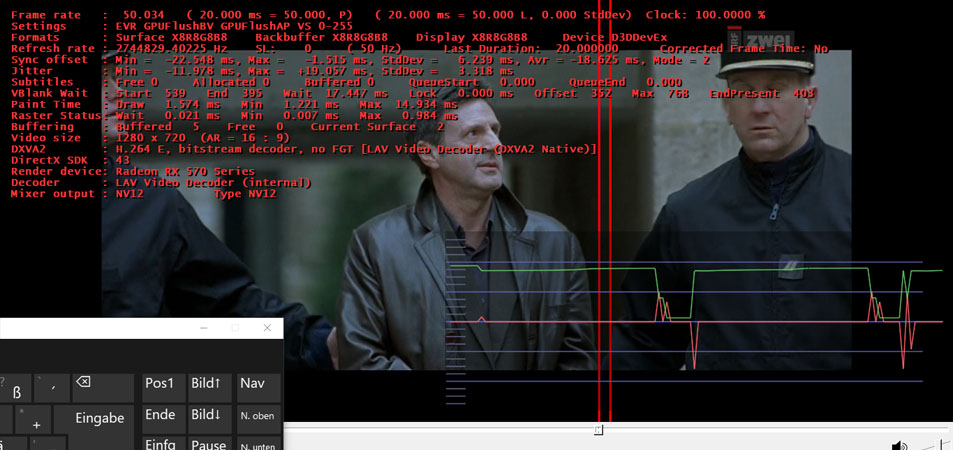This screenshot has width=953, height=450.
Task: Click the 'DirectX SDK' statistics label
Action: tap(49, 160)
